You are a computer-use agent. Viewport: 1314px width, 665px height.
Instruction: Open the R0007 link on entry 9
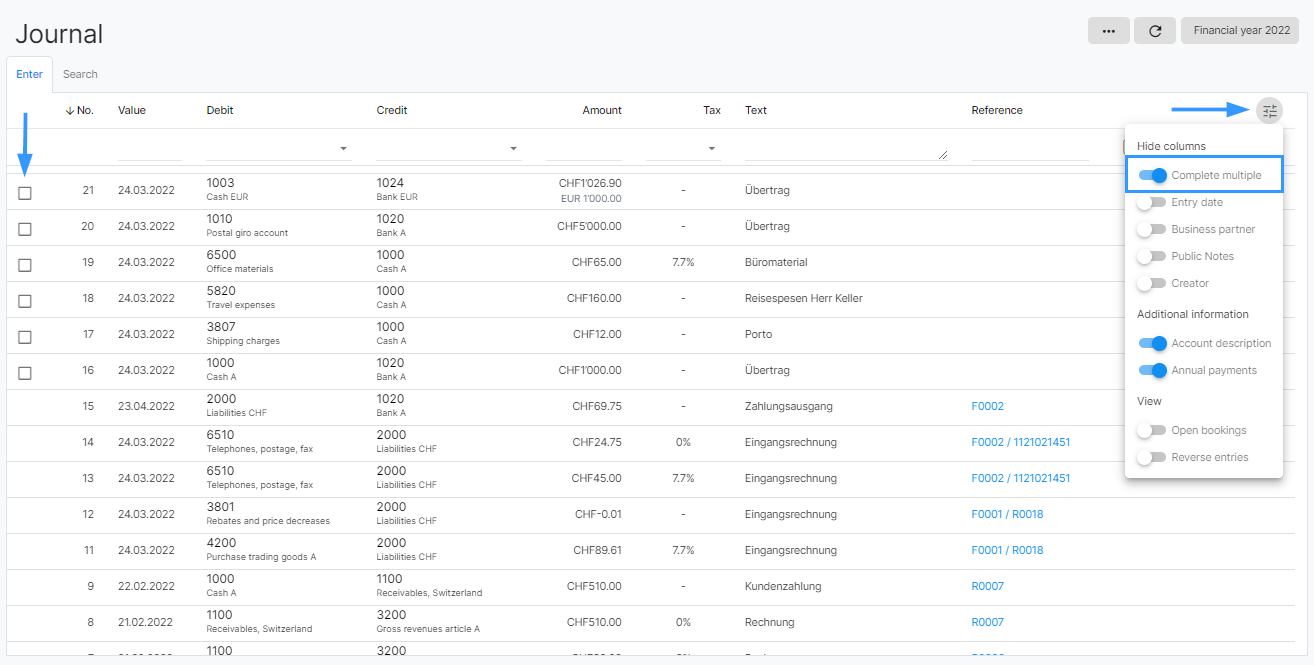987,586
